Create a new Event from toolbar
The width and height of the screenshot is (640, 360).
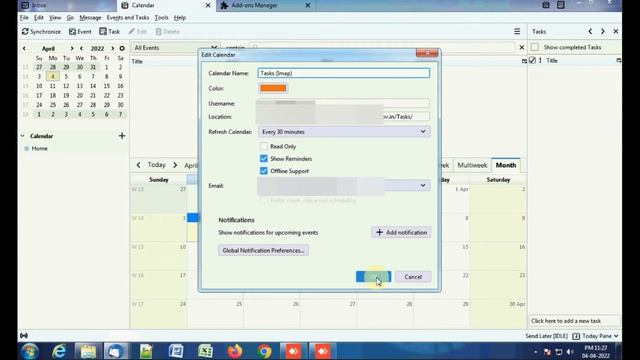coord(80,31)
